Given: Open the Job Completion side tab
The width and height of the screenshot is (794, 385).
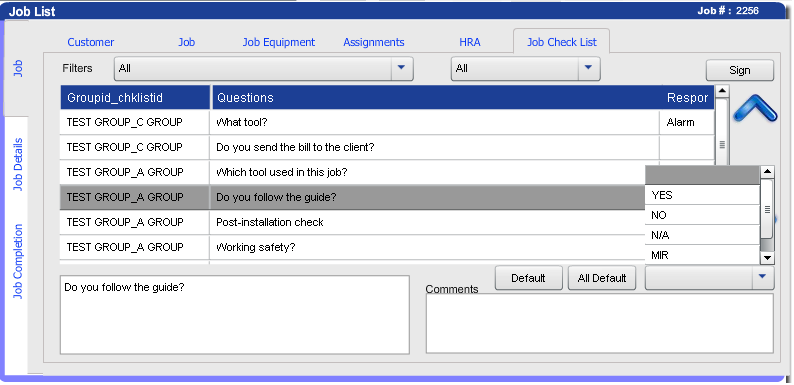Looking at the screenshot, I should click(18, 261).
